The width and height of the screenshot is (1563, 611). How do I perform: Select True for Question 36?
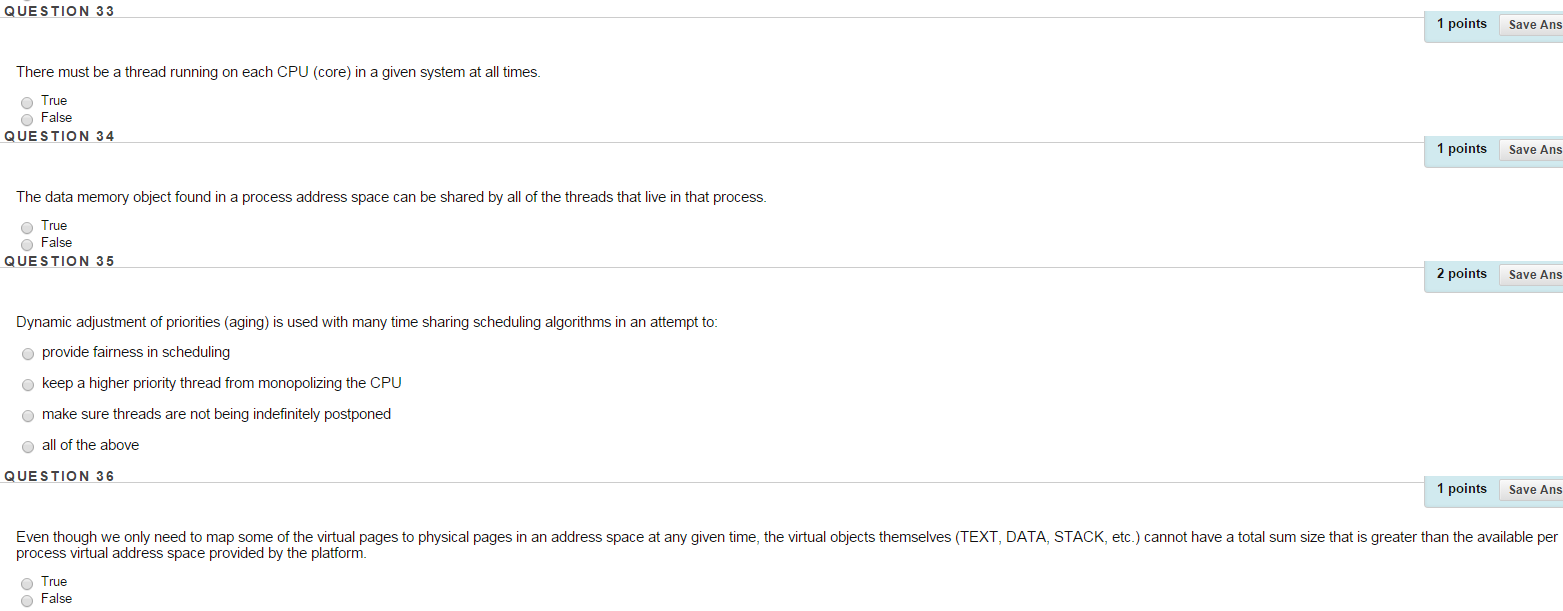[x=26, y=582]
